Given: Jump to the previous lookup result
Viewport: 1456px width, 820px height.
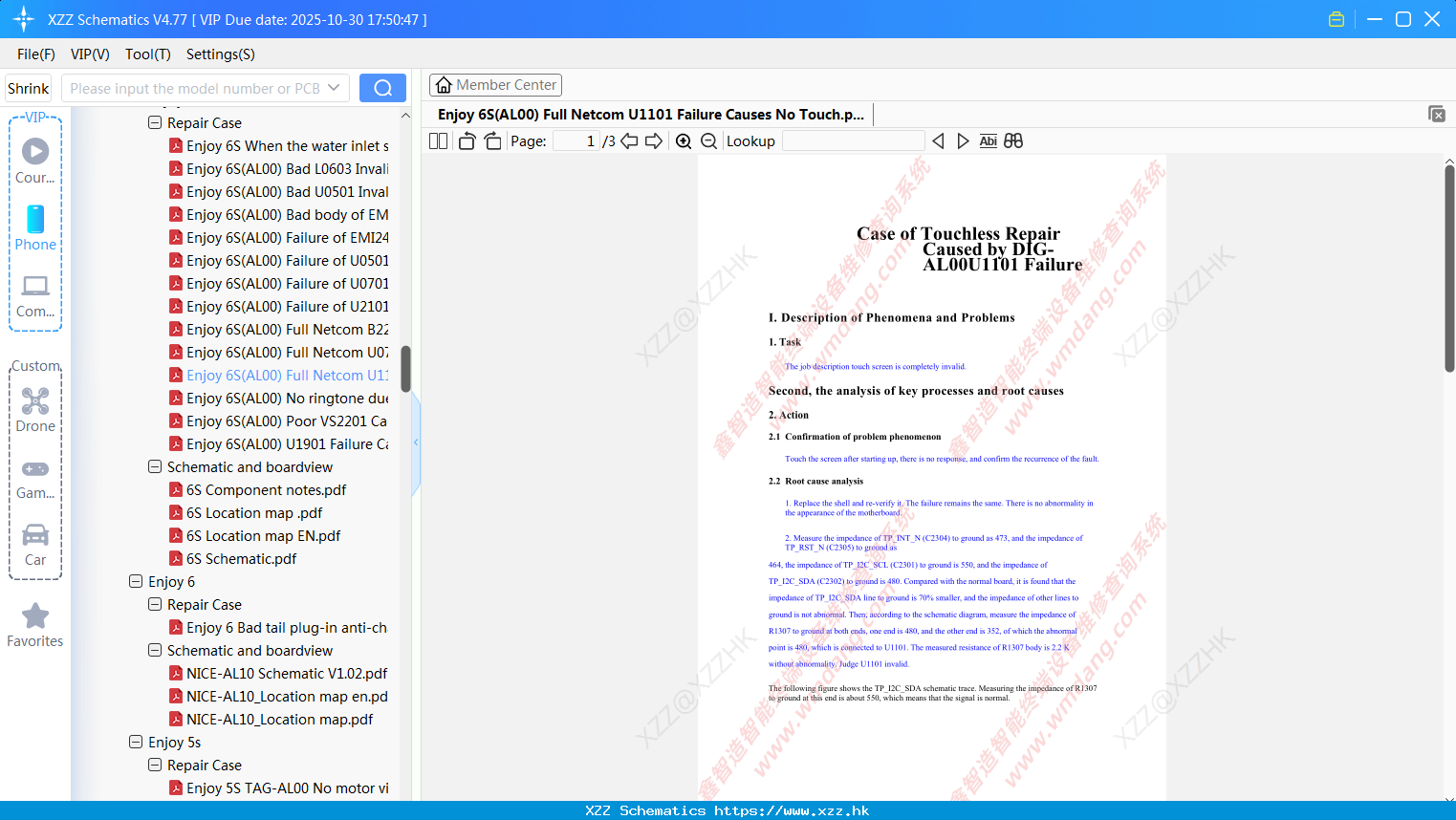Looking at the screenshot, I should pos(938,141).
